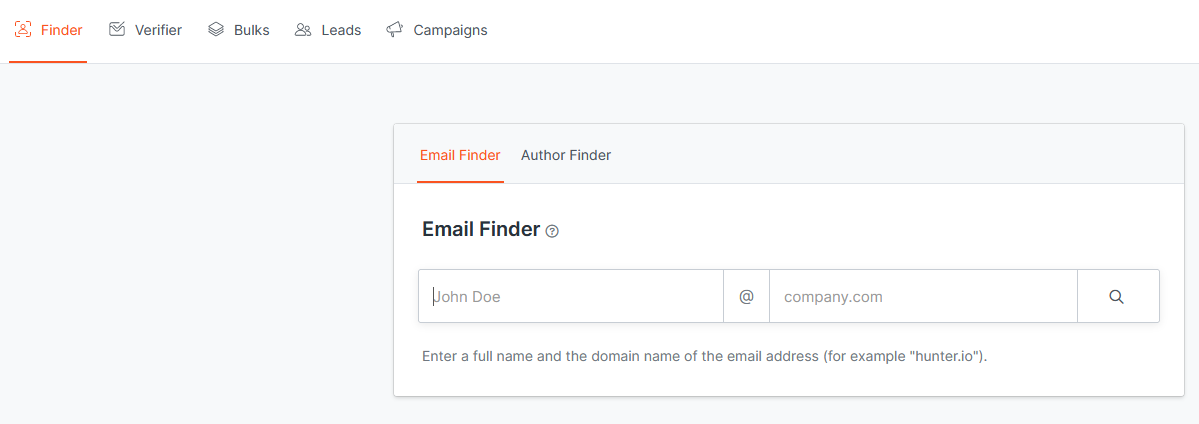1199x424 pixels.
Task: Click the Leads people icon
Action: [303, 29]
